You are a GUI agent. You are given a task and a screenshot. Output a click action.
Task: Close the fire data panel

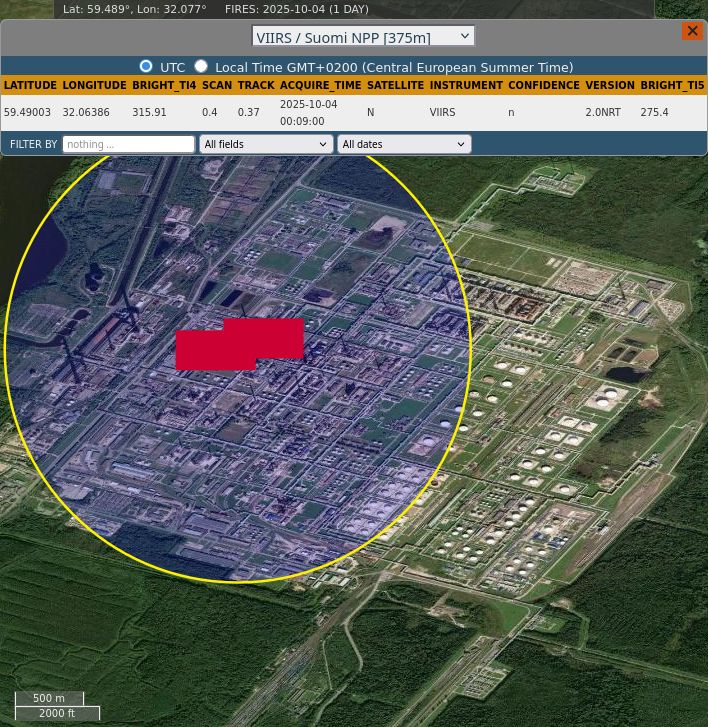(692, 31)
